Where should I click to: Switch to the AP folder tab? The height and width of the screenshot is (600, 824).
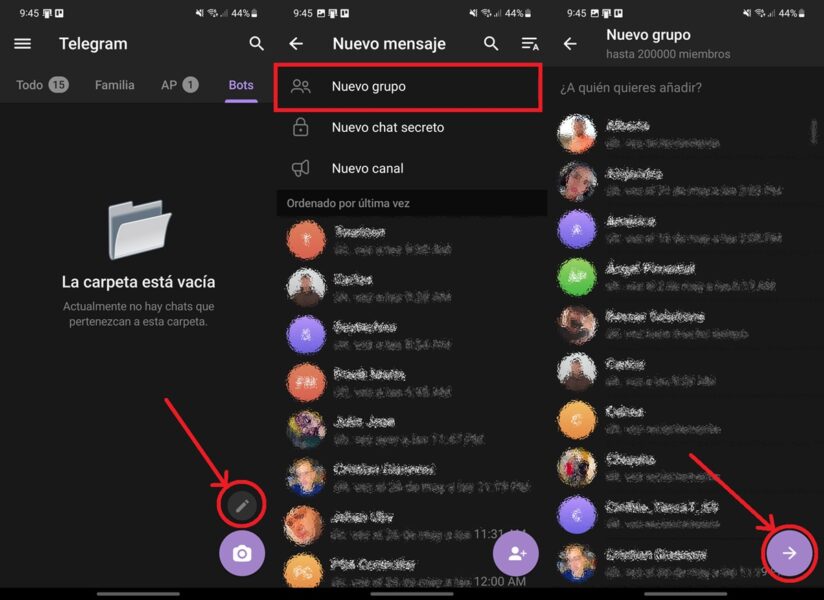point(180,85)
